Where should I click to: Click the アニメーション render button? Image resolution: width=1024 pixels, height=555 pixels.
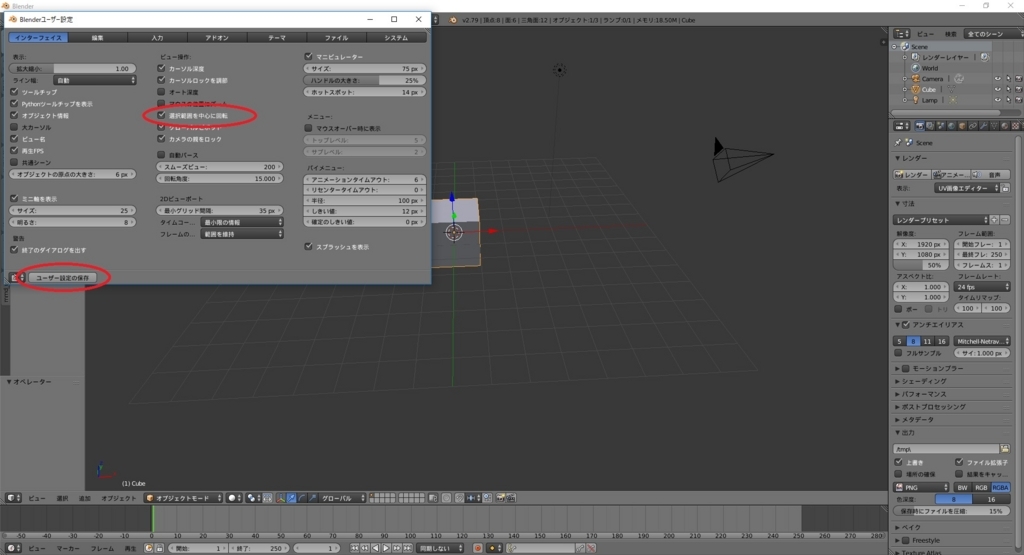pos(951,174)
